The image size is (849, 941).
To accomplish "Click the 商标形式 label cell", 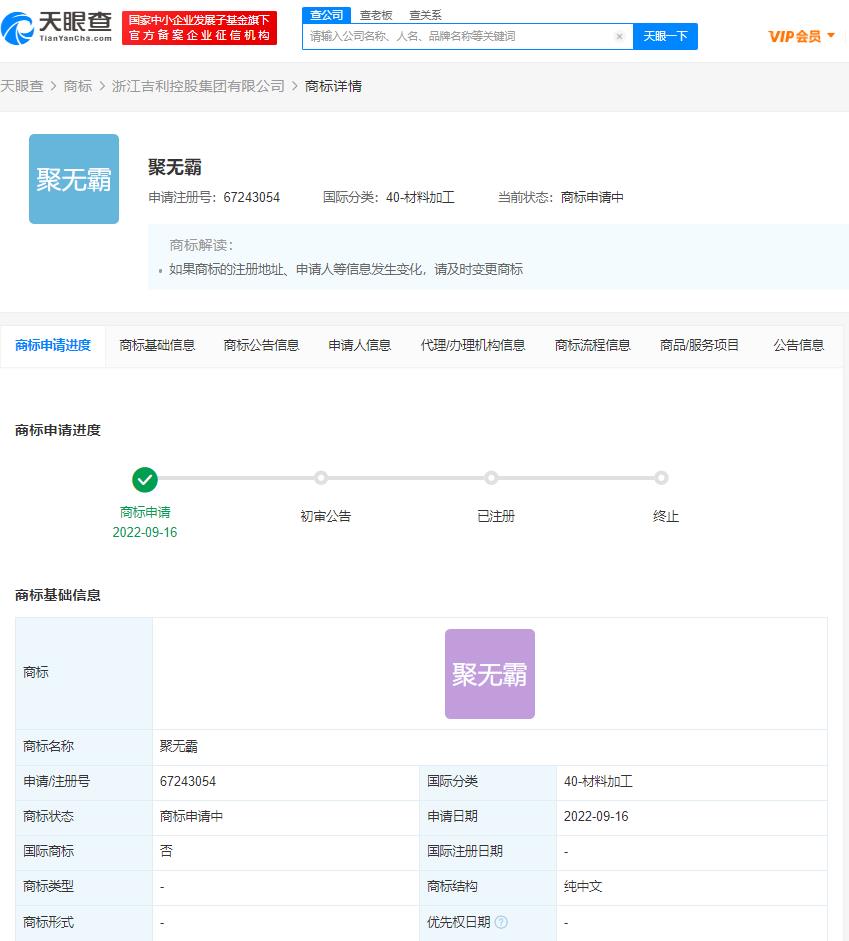I will 84,922.
